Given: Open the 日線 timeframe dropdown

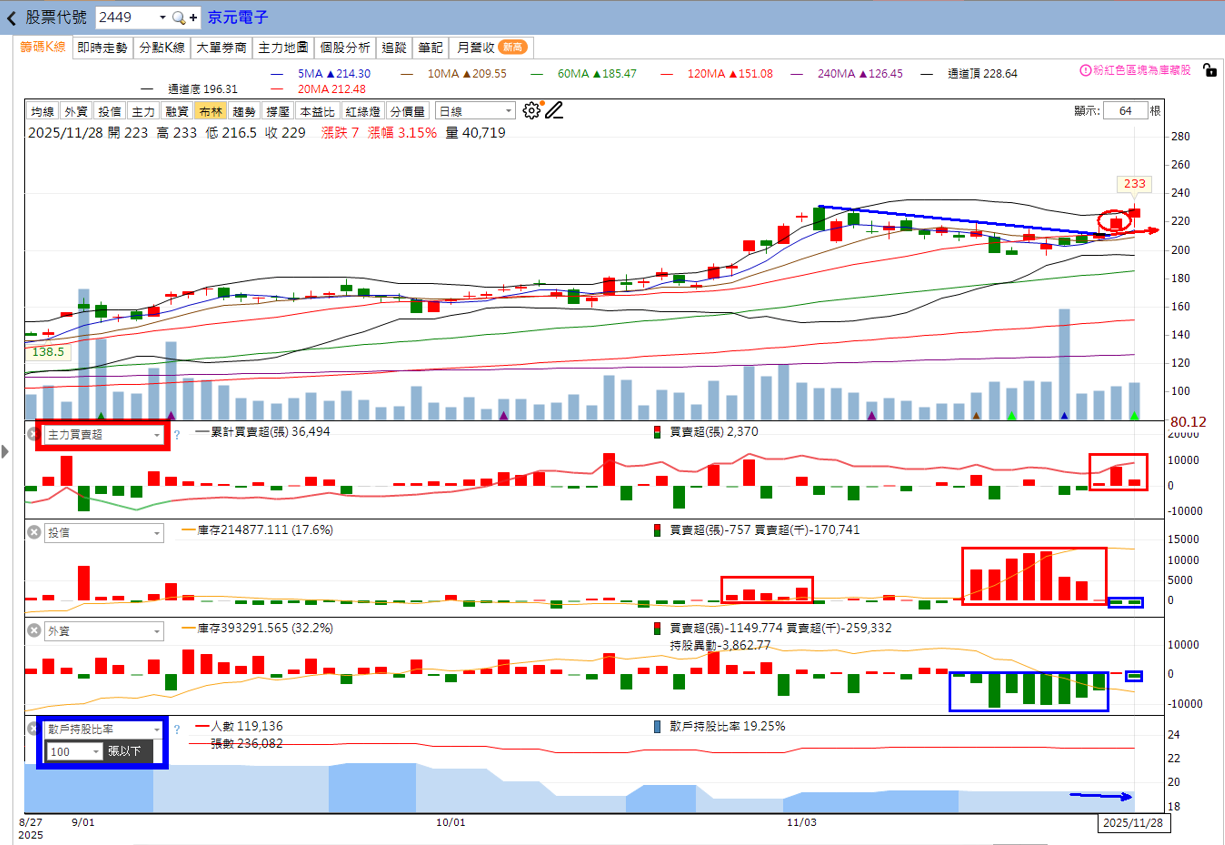Looking at the screenshot, I should point(475,112).
